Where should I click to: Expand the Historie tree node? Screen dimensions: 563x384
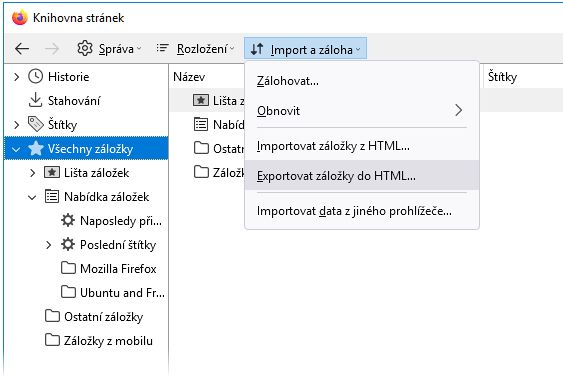(x=16, y=77)
